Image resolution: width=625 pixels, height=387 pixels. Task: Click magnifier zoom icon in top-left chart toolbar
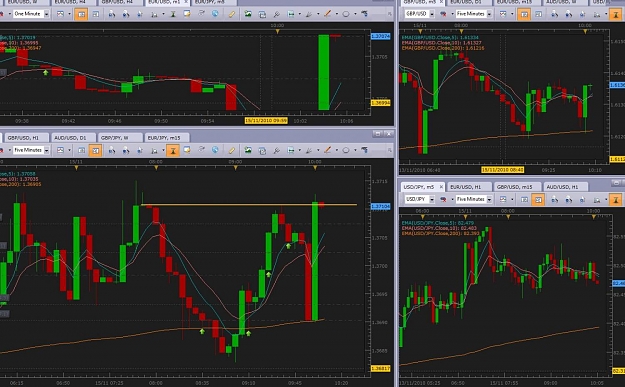(x=276, y=14)
